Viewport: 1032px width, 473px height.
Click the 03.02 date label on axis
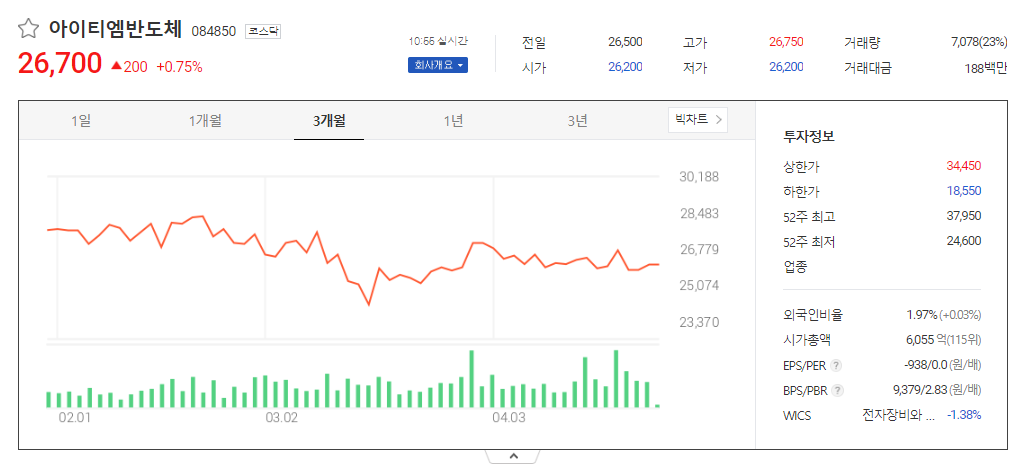pos(281,418)
